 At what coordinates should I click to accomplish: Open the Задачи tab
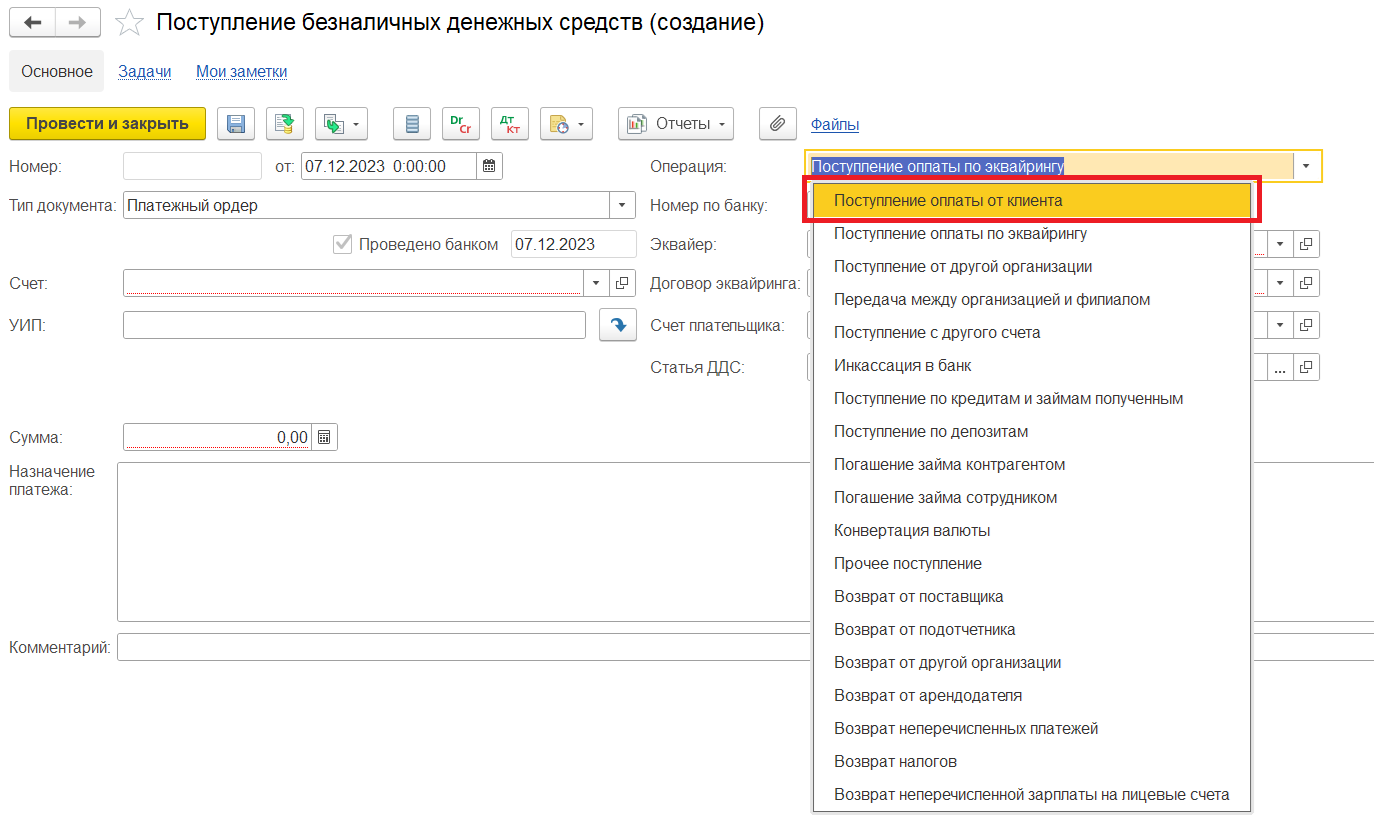tap(145, 71)
